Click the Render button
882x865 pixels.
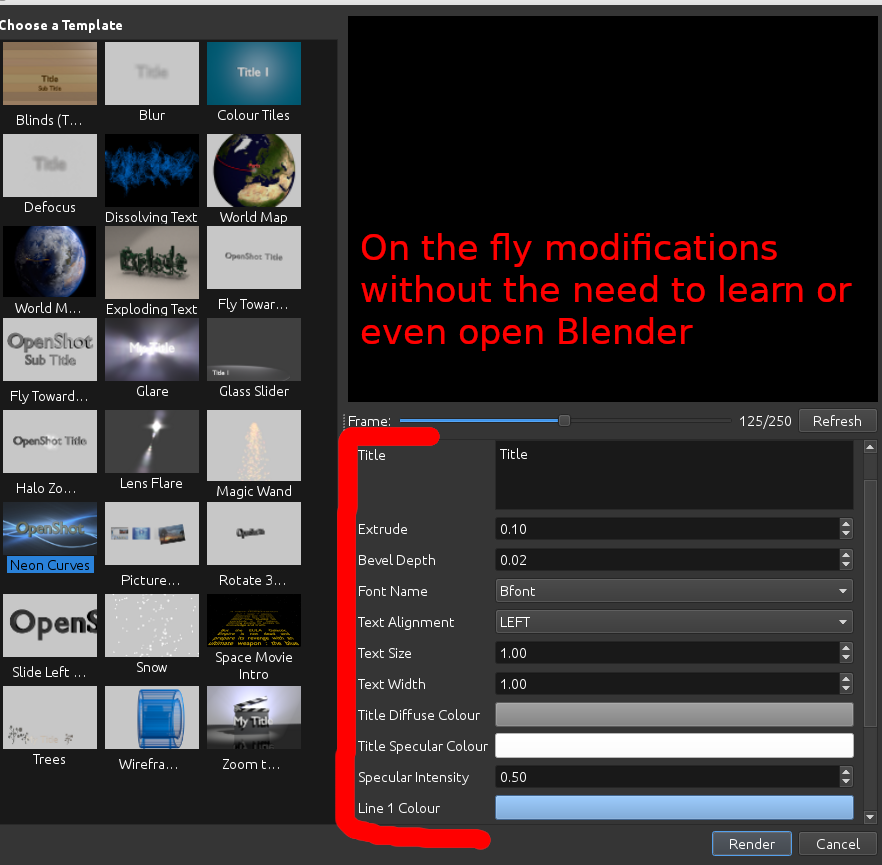751,844
